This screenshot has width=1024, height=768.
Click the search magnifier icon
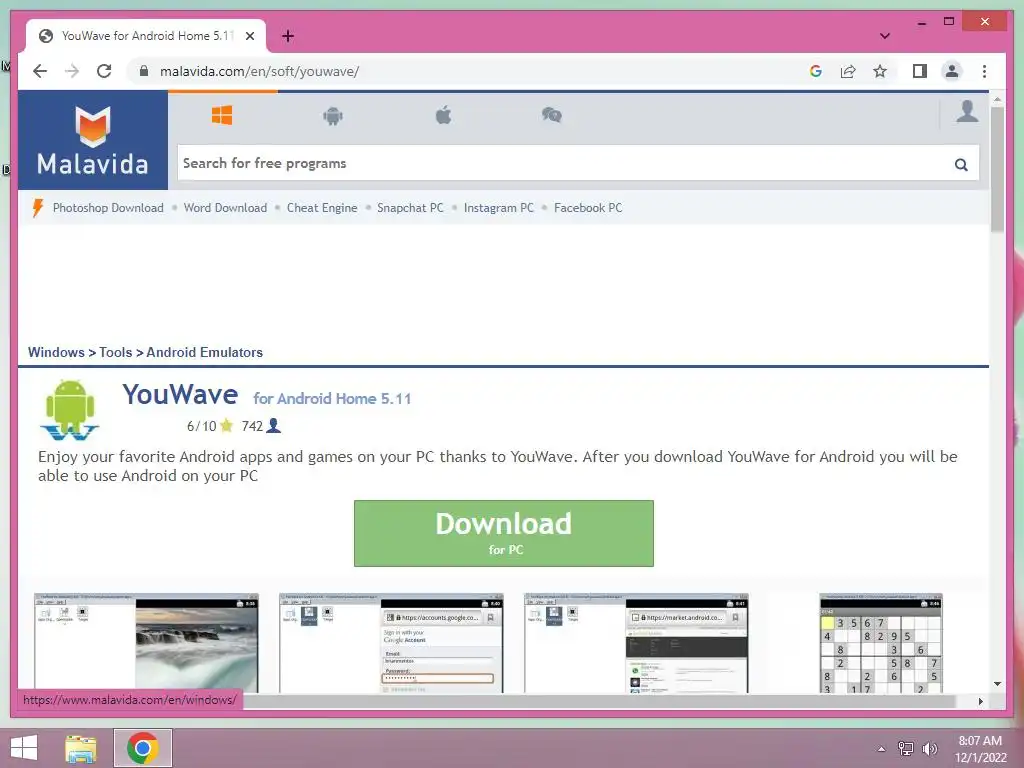click(x=961, y=165)
